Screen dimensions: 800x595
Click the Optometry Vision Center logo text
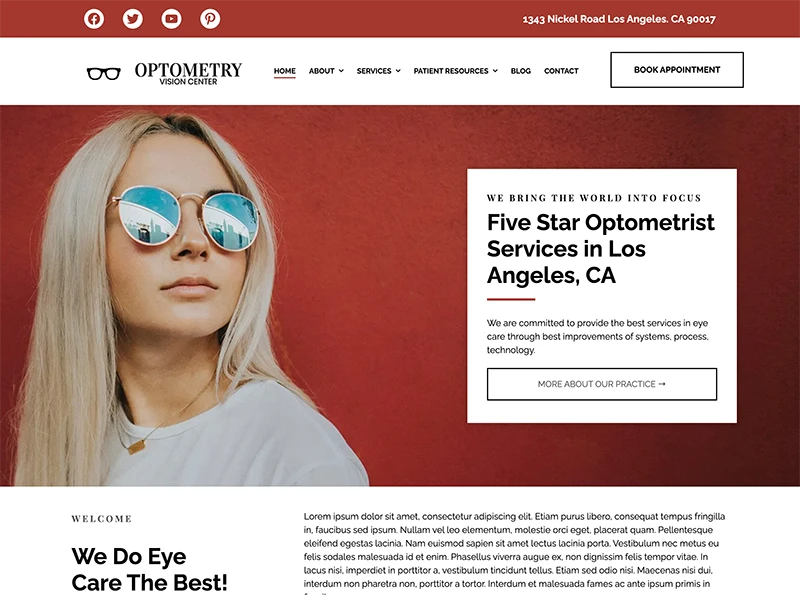pos(188,73)
